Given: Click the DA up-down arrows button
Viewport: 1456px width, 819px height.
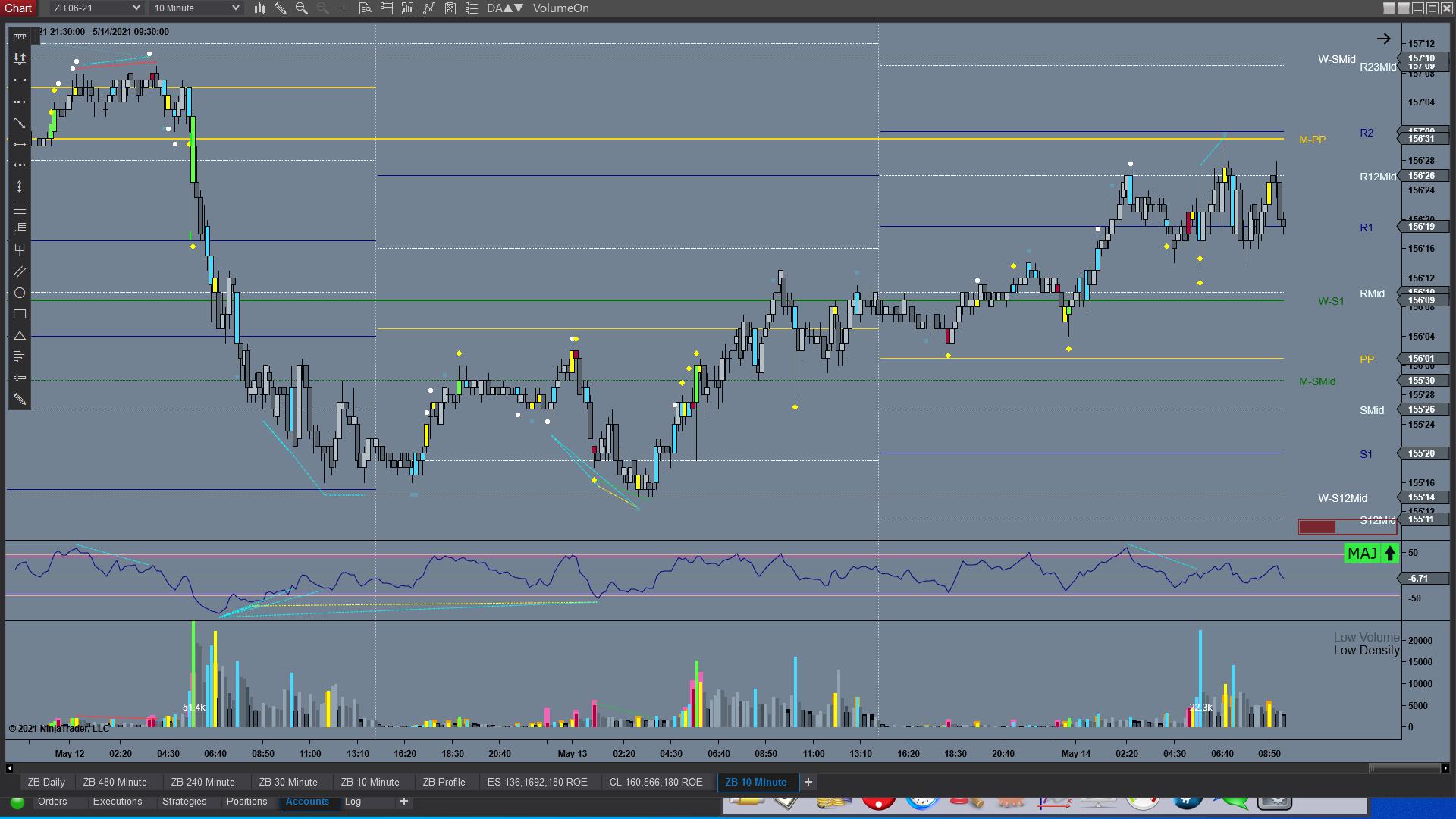Looking at the screenshot, I should pyautogui.click(x=505, y=8).
